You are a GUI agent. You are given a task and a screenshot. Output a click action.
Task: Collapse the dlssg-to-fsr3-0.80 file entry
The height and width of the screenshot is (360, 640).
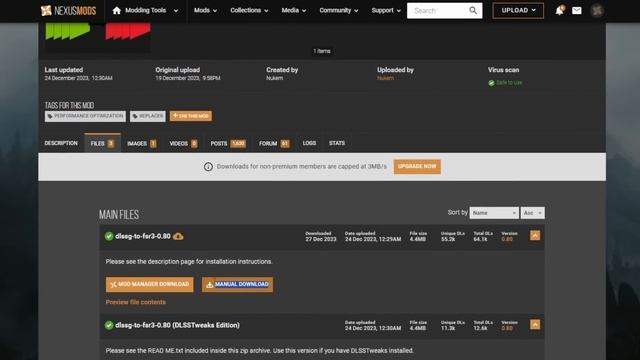pyautogui.click(x=535, y=236)
